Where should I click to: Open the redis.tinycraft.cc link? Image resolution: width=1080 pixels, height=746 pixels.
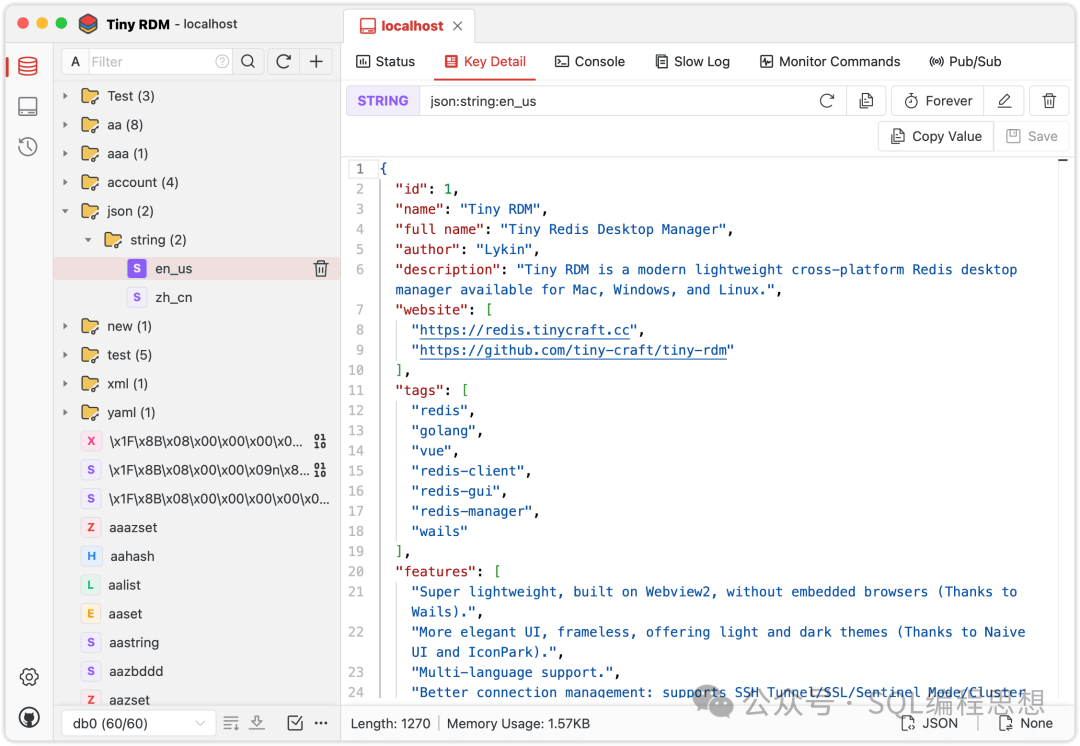525,330
